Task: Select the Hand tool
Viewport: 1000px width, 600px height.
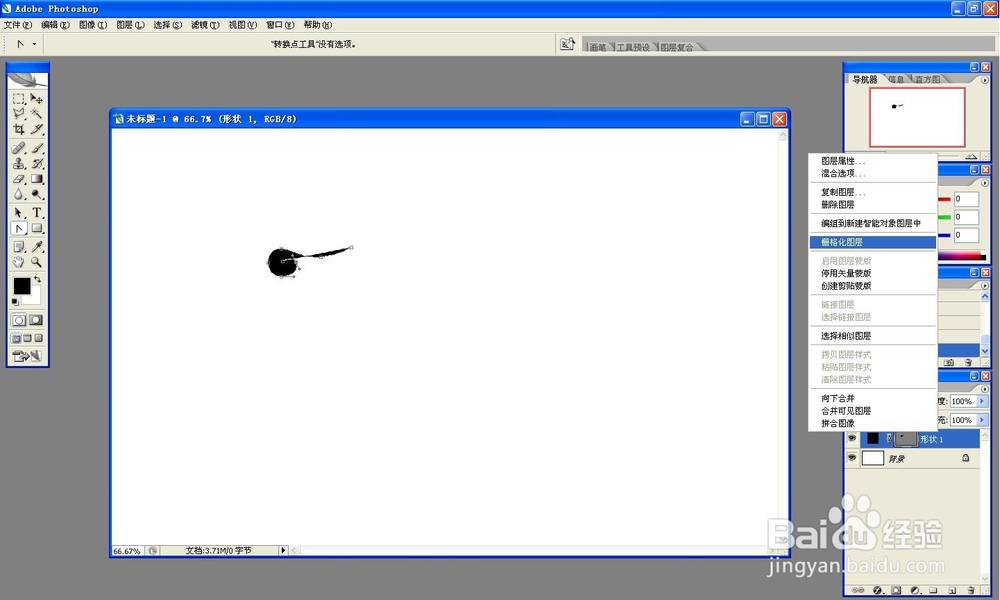Action: click(18, 262)
